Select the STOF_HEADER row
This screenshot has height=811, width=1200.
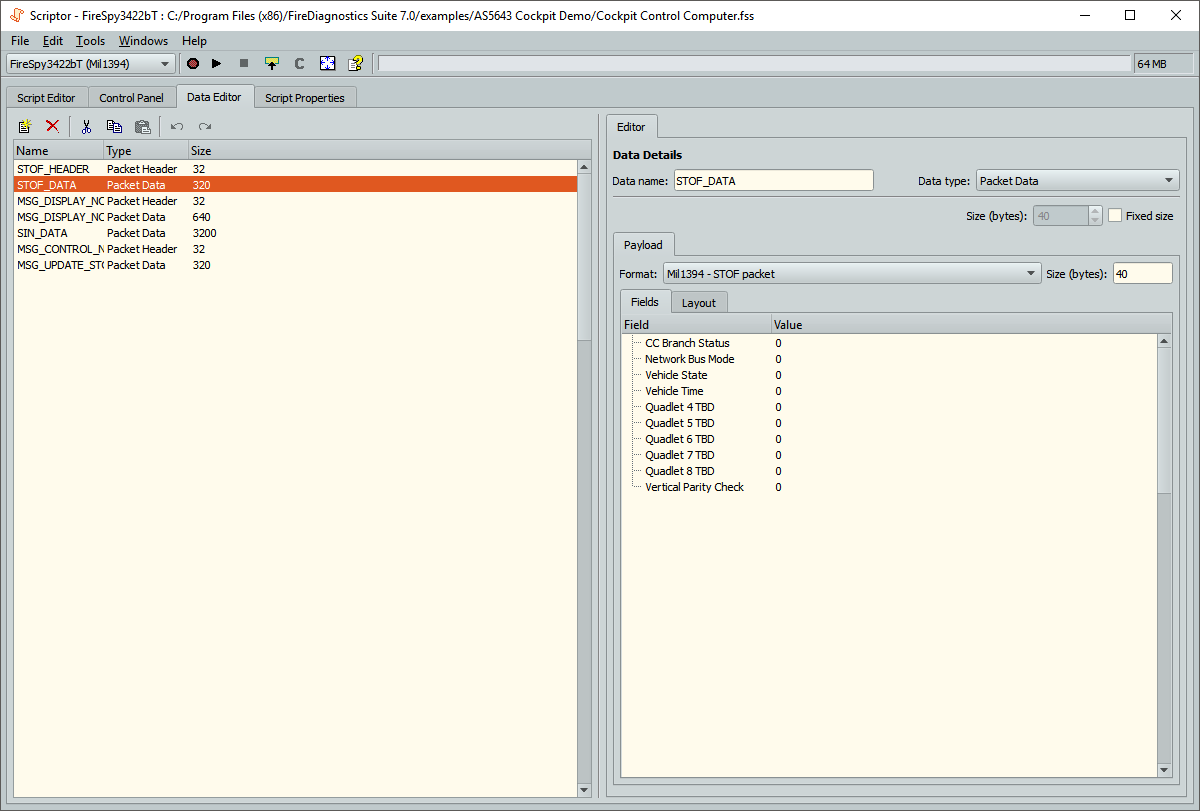point(295,169)
